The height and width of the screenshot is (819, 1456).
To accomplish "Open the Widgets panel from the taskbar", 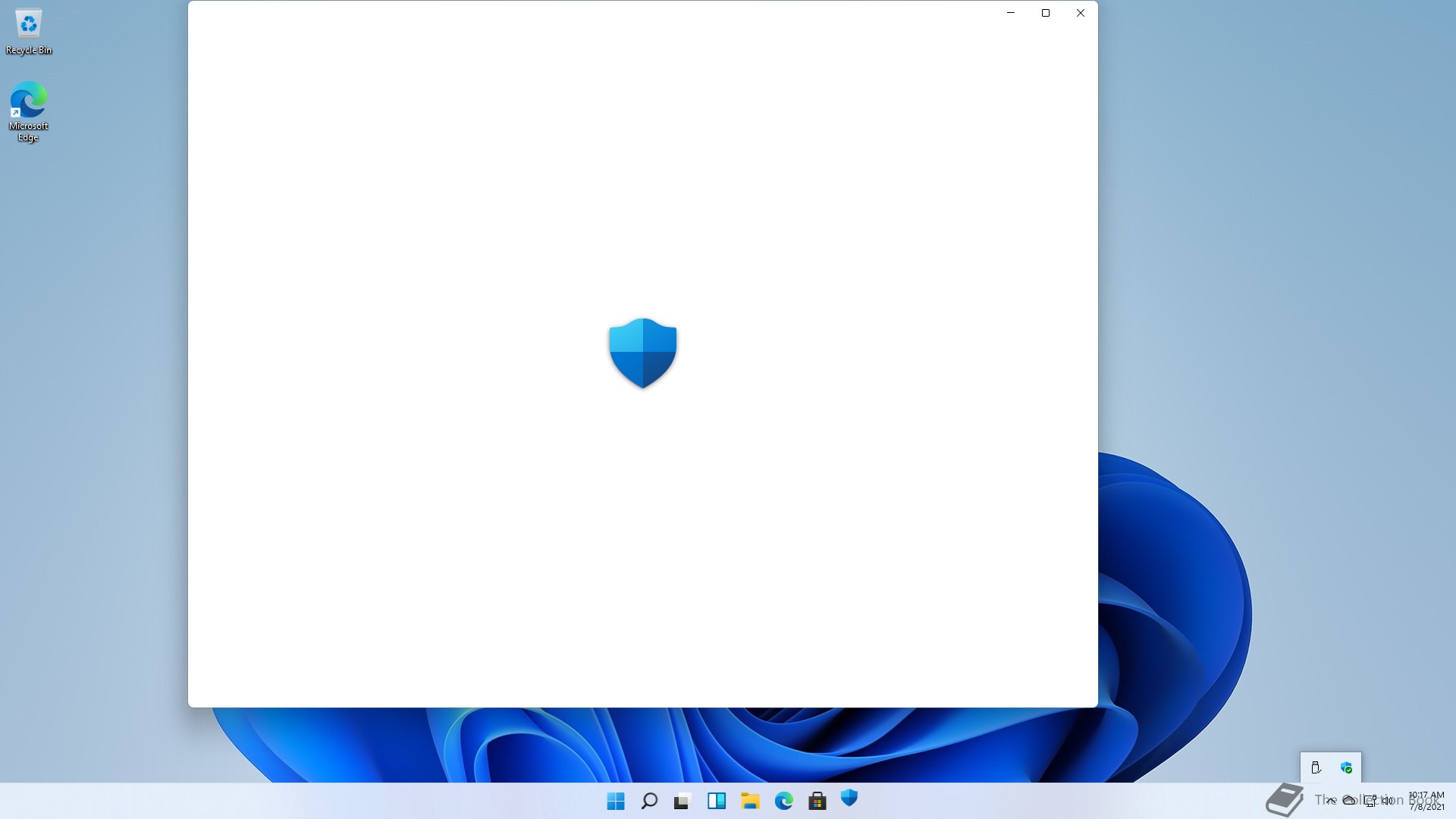I will (x=717, y=801).
